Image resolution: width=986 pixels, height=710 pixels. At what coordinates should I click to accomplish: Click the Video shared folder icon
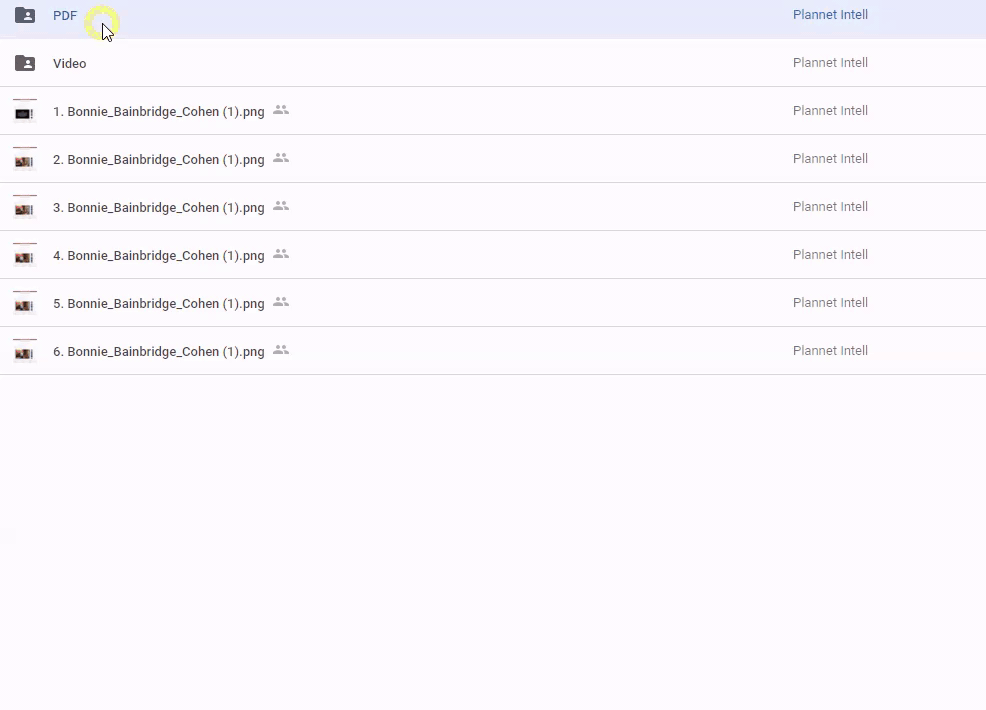(x=25, y=63)
